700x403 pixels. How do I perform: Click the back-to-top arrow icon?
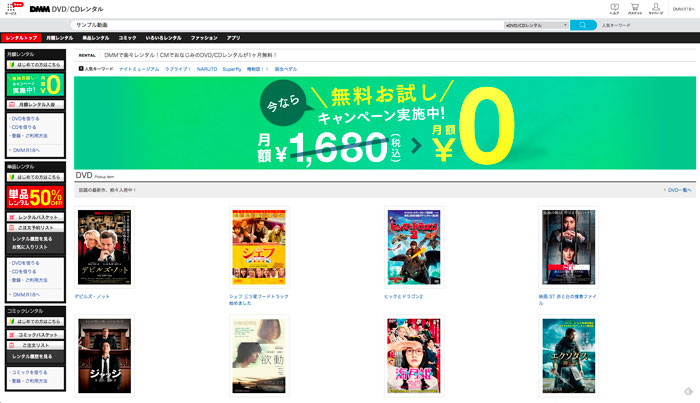tap(688, 391)
